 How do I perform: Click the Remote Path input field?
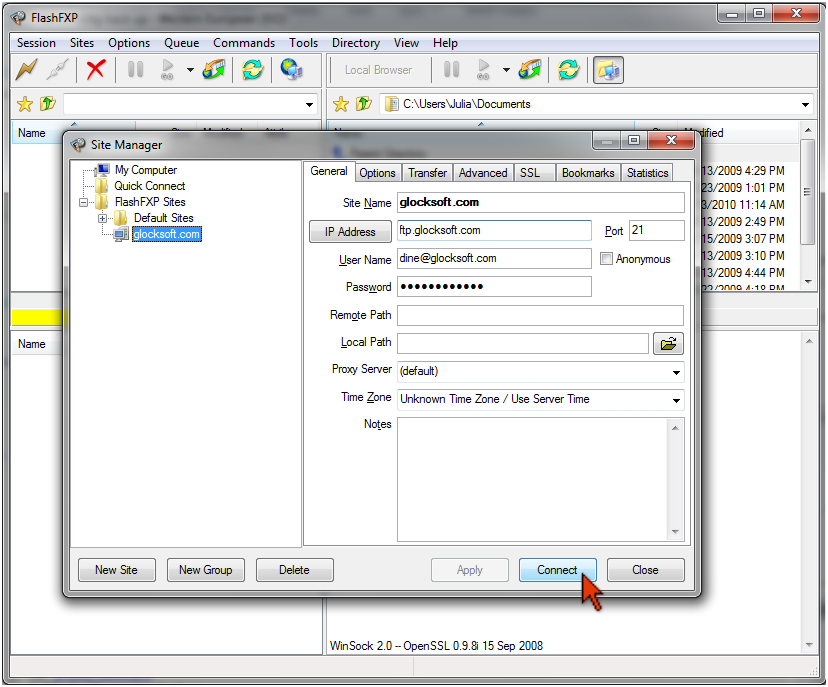pos(540,316)
